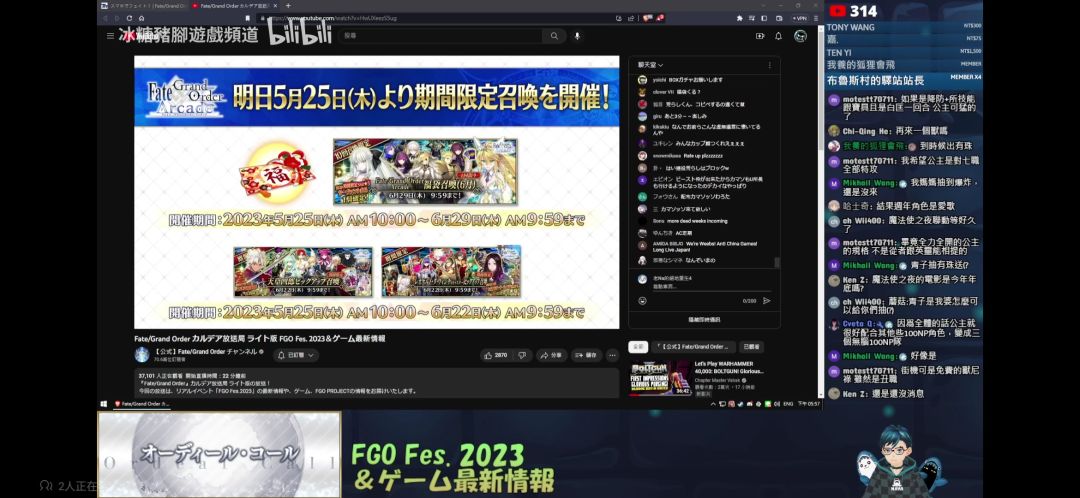
Task: Click the live chat scrollbar handle
Action: (778, 262)
